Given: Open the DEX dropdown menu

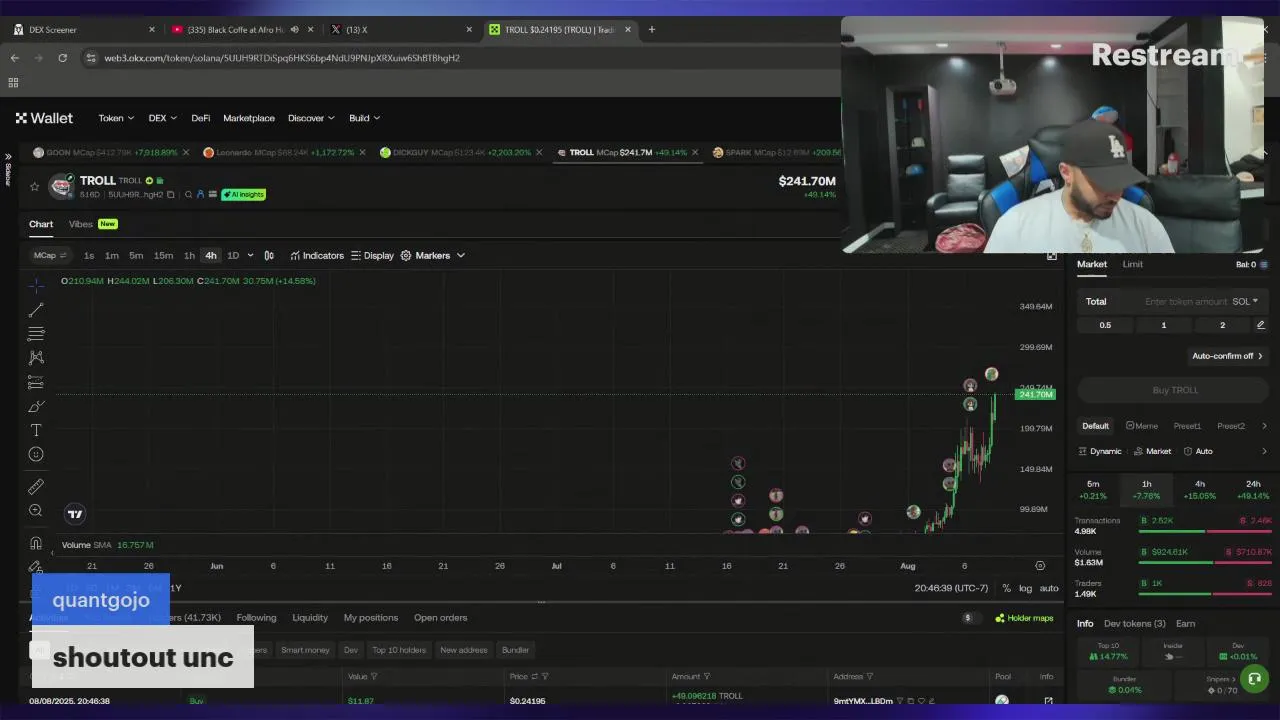Looking at the screenshot, I should click(x=162, y=118).
